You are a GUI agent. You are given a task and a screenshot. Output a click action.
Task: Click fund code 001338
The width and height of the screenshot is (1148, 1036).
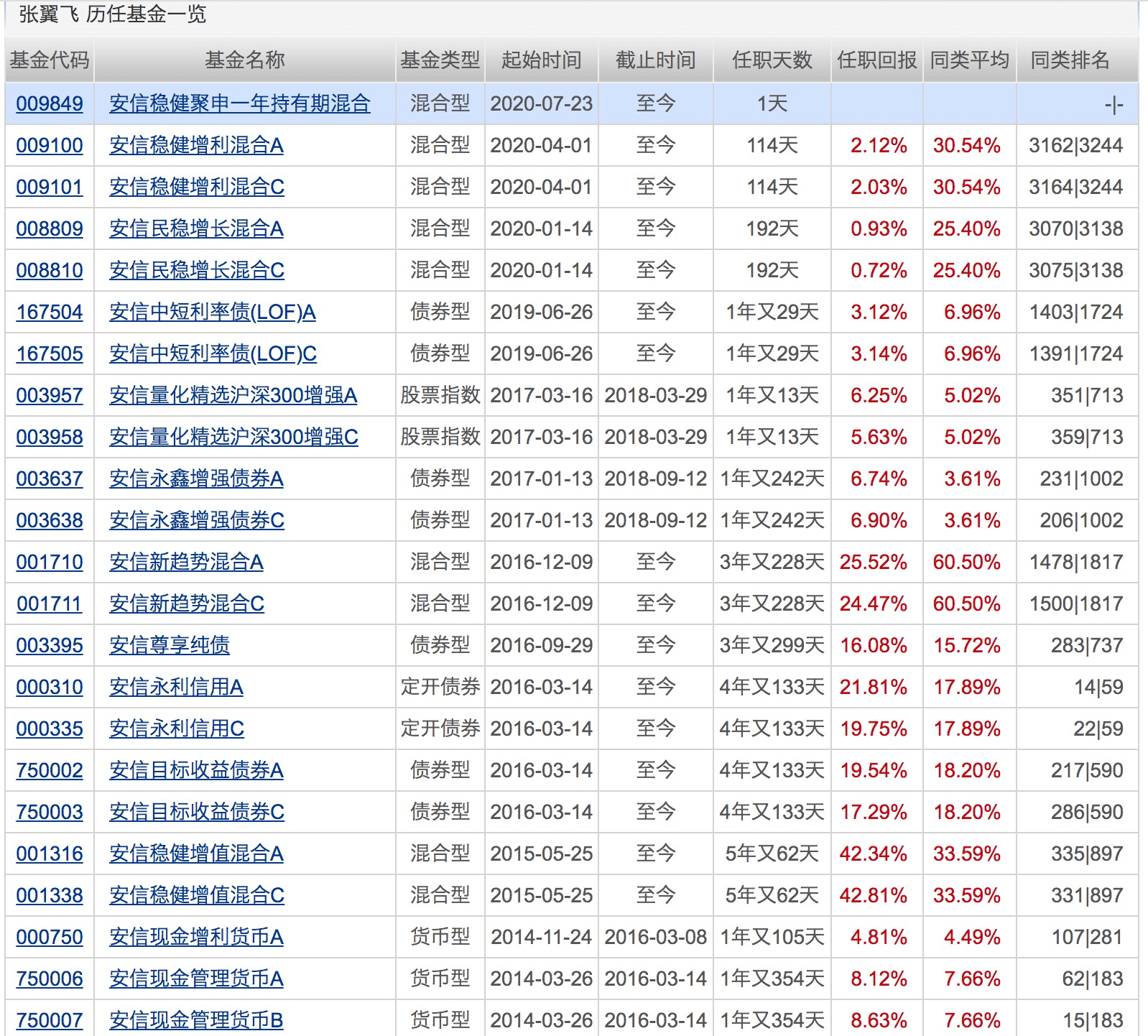50,895
